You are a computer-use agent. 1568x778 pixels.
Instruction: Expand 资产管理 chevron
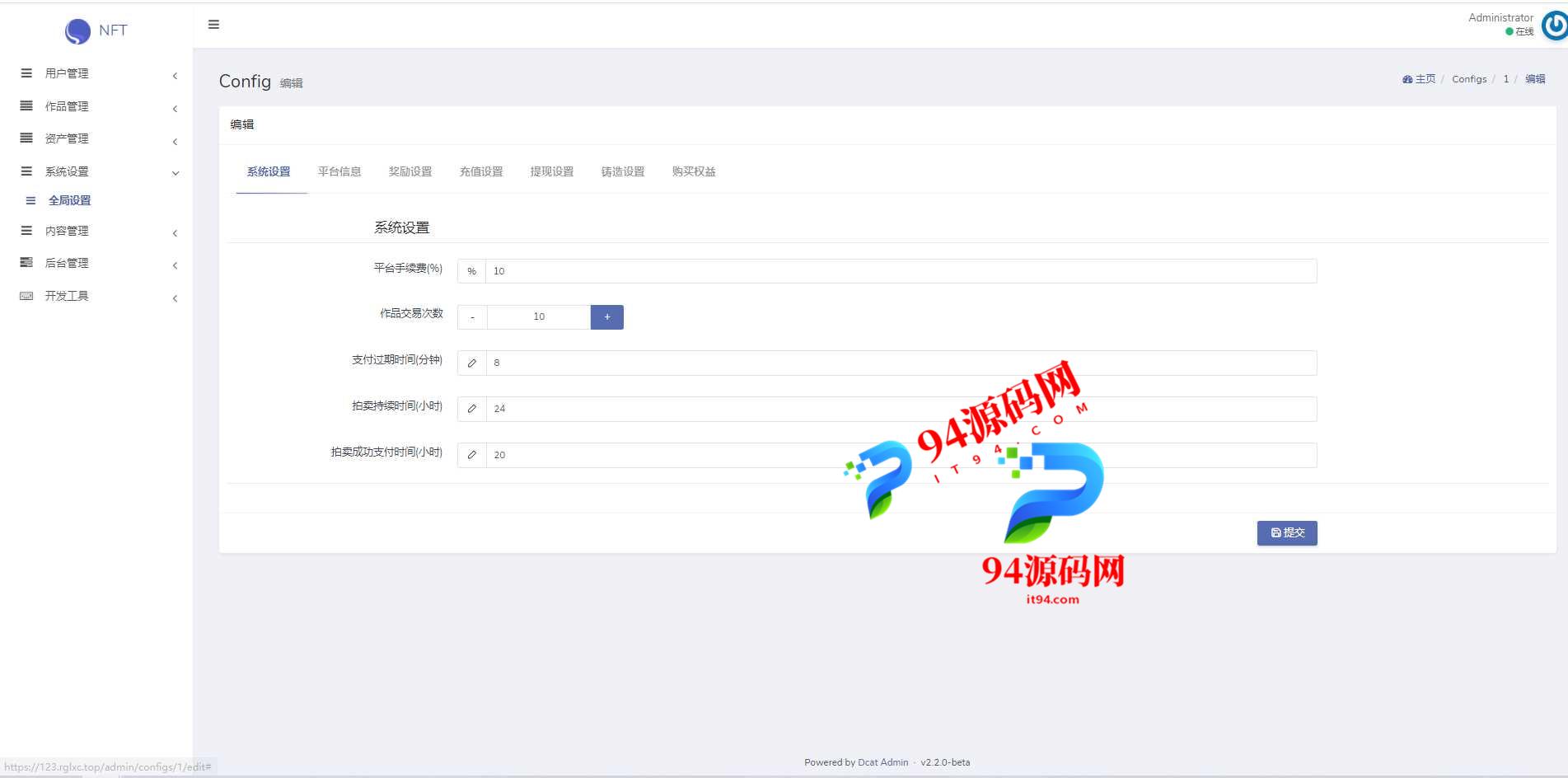[175, 142]
